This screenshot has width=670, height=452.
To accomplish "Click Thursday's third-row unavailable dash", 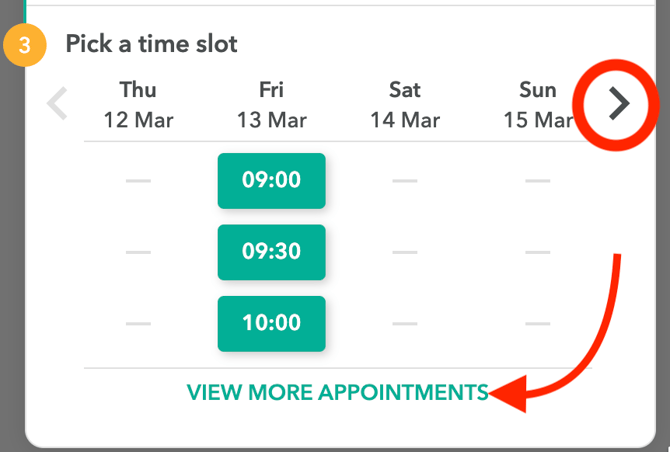I will 138,324.
